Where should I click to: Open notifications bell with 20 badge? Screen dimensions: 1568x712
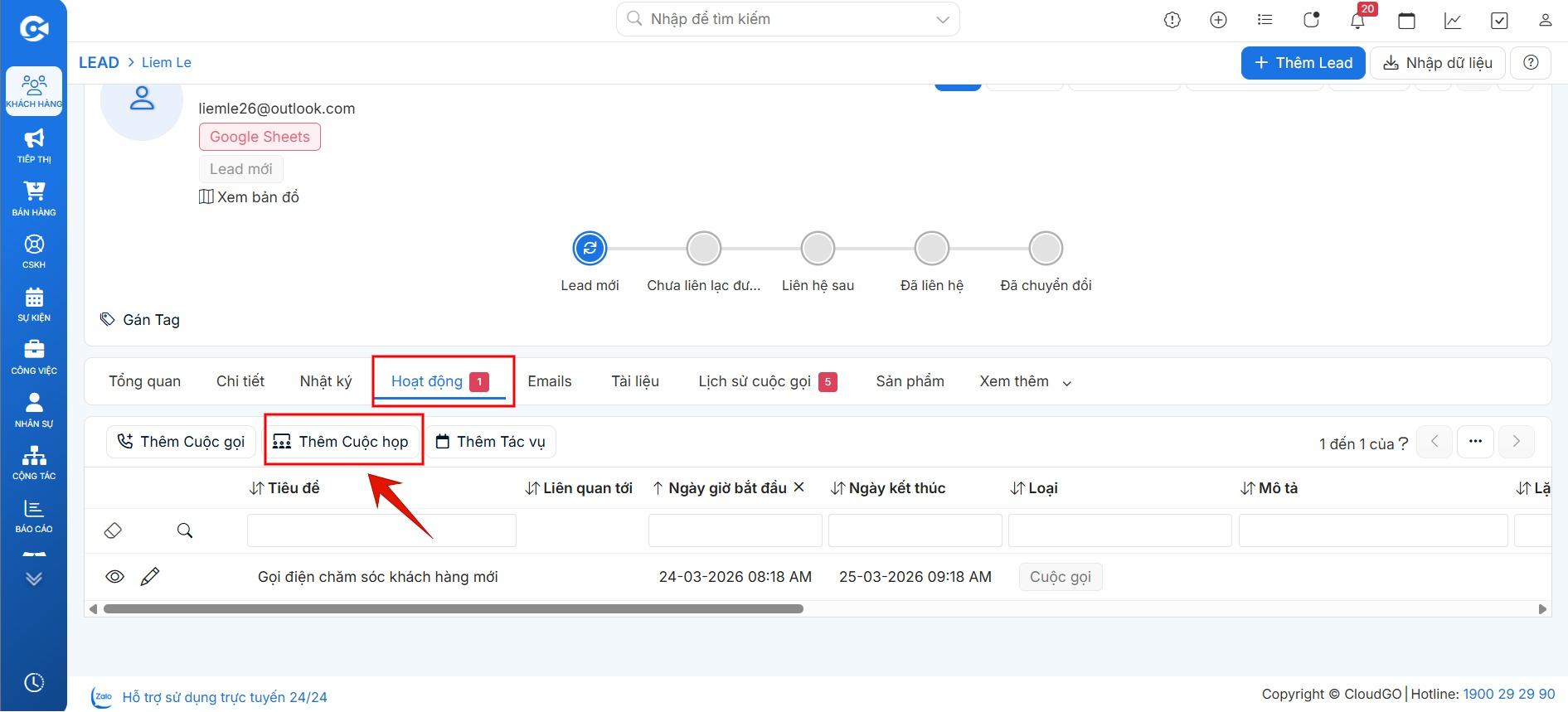1358,19
